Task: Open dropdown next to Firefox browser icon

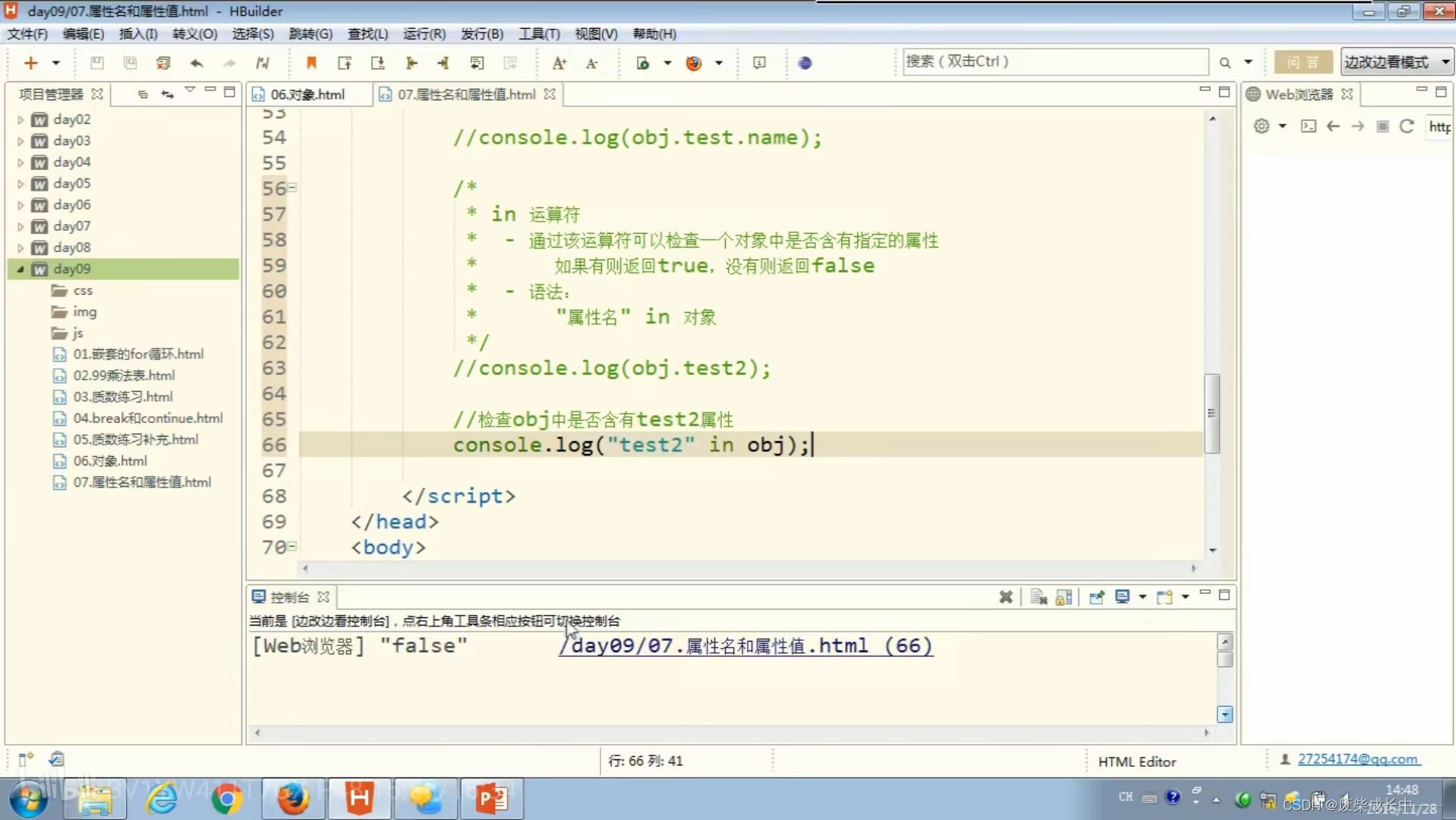Action: click(x=718, y=63)
